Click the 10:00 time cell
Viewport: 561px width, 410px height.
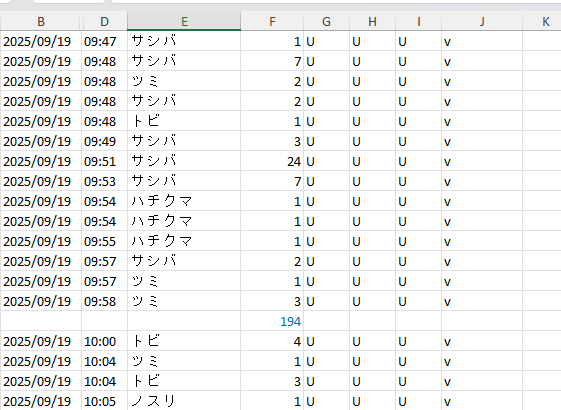pos(104,341)
